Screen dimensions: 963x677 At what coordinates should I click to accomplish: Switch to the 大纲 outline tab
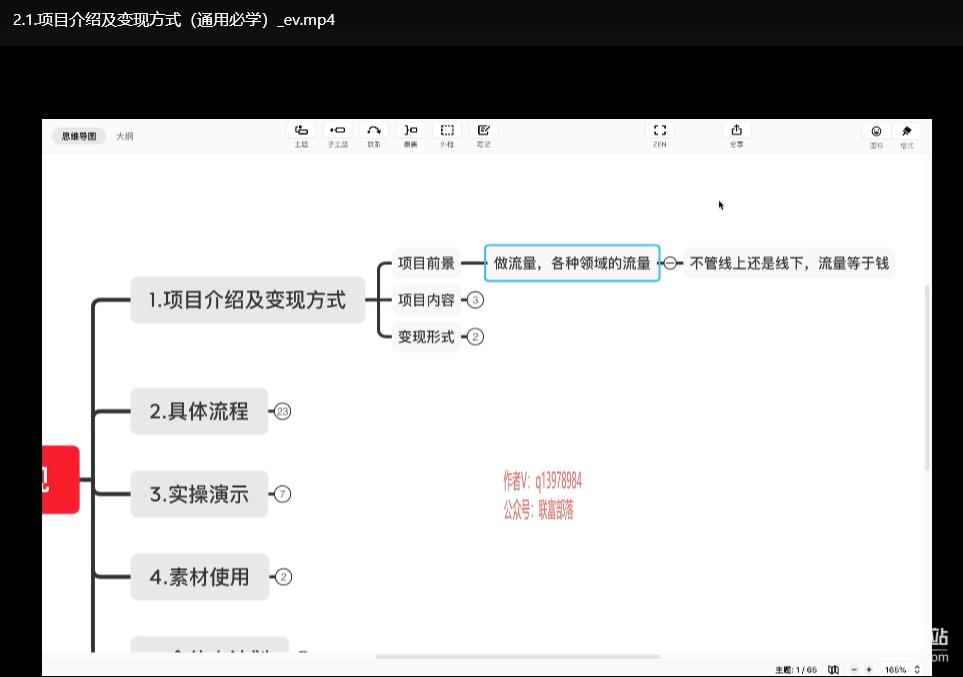point(124,136)
